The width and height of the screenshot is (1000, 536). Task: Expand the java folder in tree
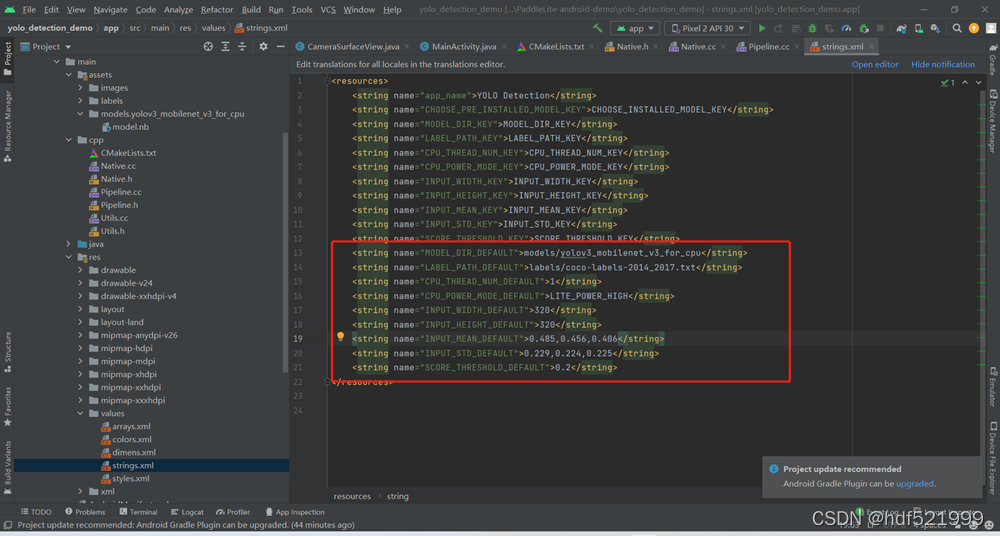[x=68, y=244]
